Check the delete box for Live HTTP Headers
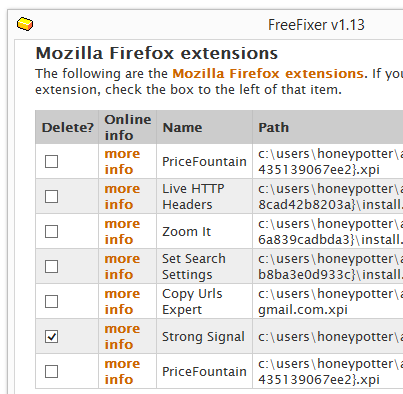 click(x=51, y=196)
